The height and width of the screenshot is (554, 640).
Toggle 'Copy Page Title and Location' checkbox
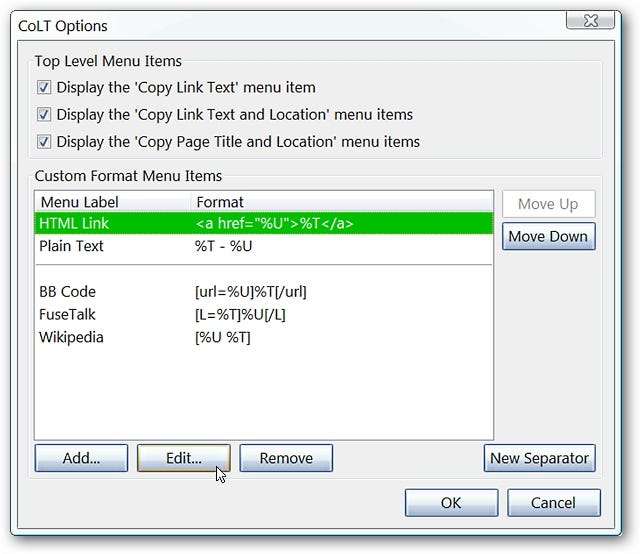pyautogui.click(x=44, y=142)
